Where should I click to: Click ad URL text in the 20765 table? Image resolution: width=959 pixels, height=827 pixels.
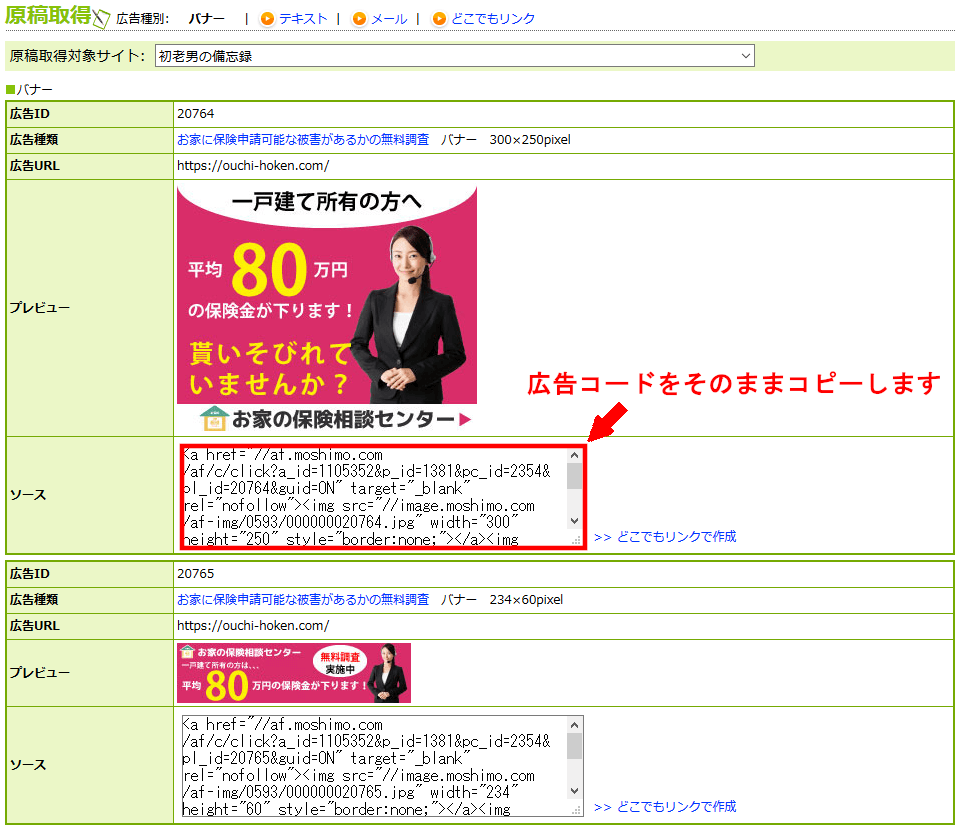[x=253, y=625]
